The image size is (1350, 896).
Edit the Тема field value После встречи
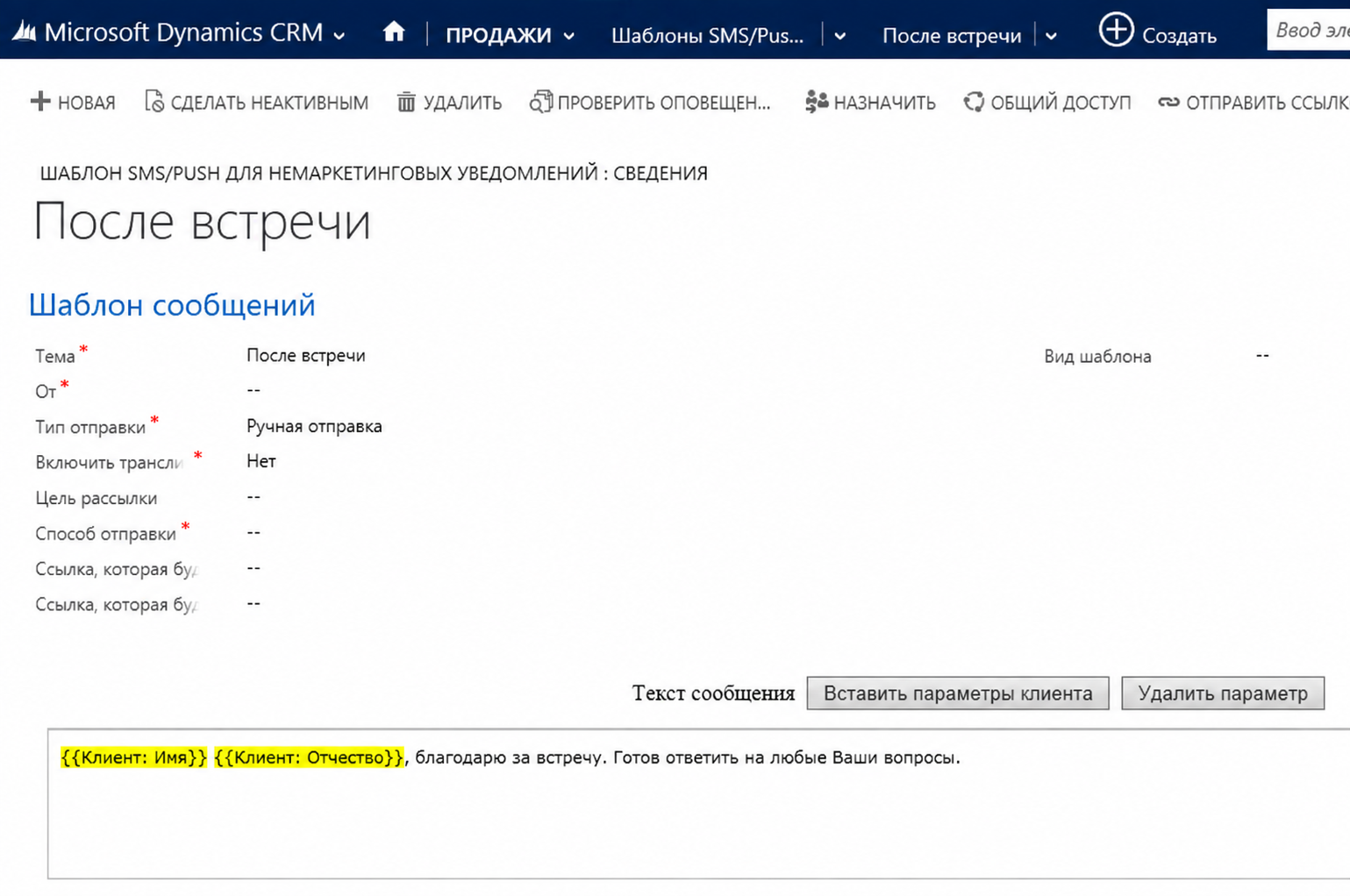[305, 355]
